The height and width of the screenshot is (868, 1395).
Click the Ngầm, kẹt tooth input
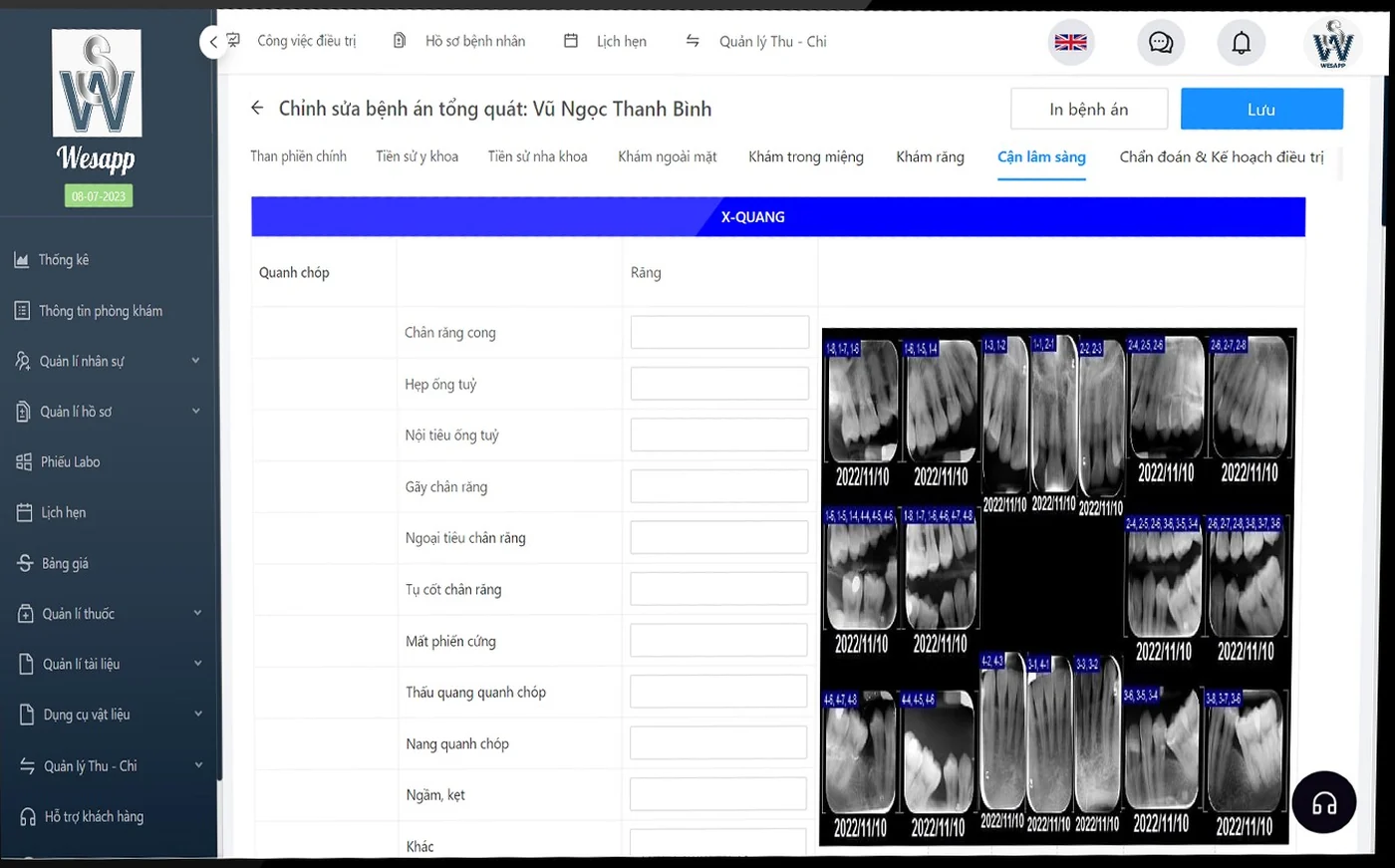click(x=719, y=794)
